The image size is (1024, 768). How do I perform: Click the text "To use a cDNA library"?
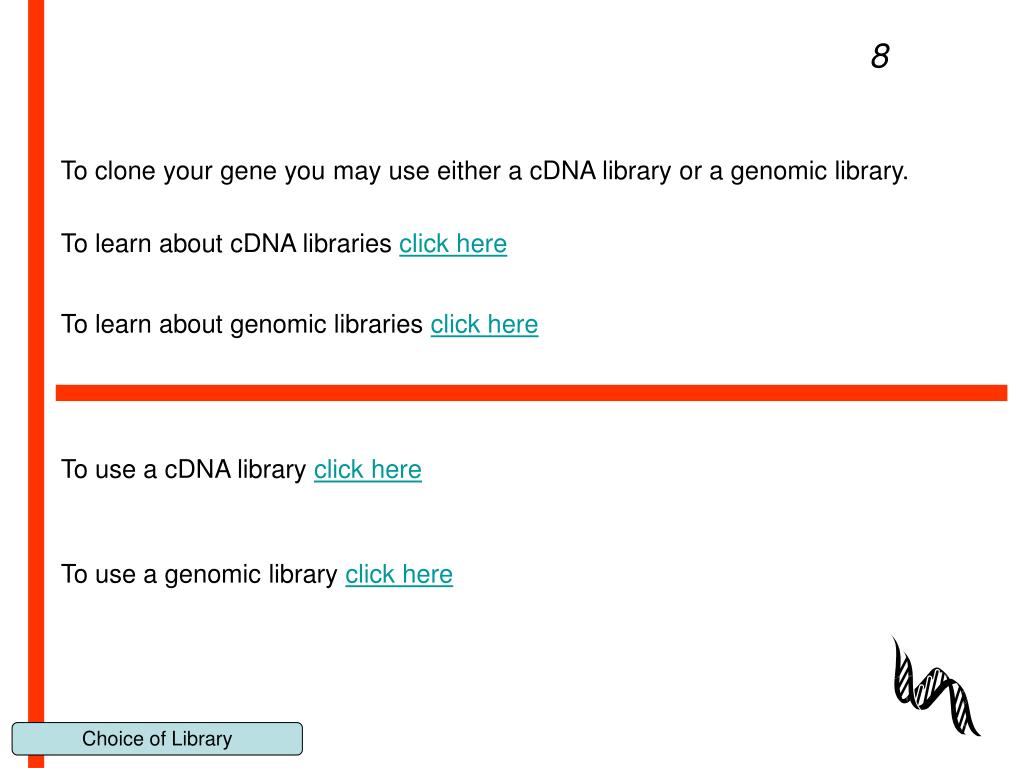[184, 470]
